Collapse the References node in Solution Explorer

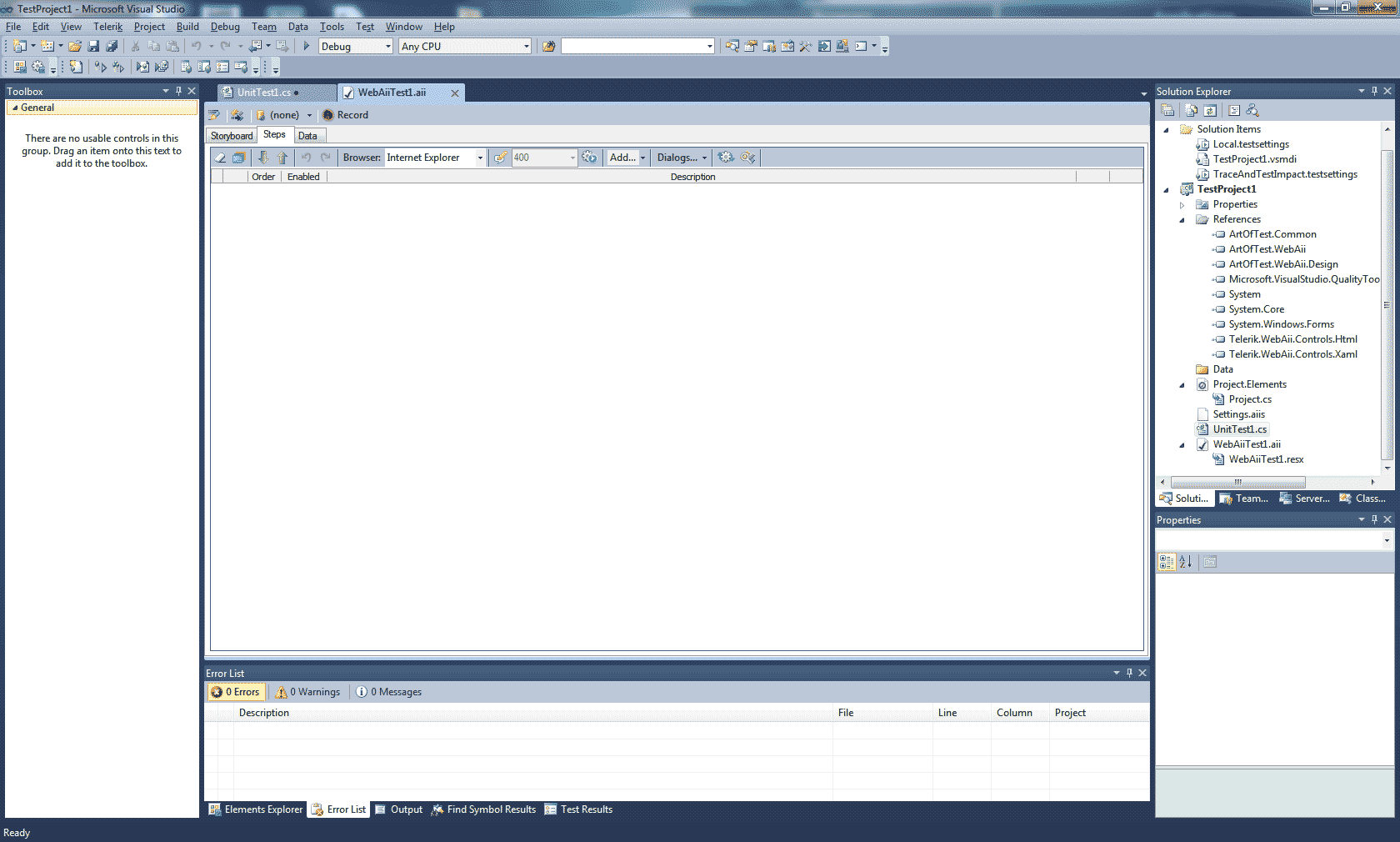pos(1182,220)
